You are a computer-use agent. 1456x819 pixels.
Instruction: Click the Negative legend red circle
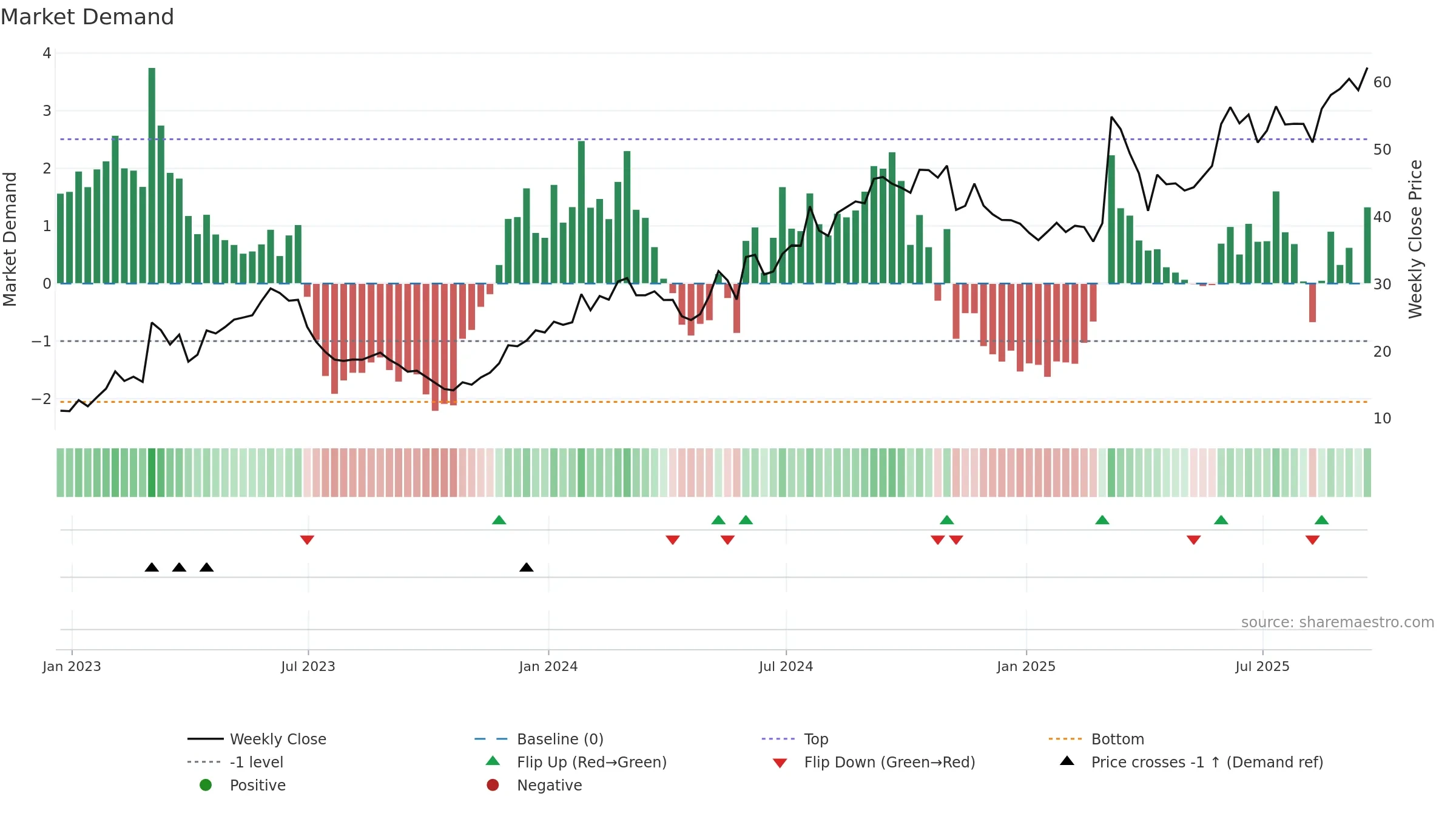tap(493, 785)
